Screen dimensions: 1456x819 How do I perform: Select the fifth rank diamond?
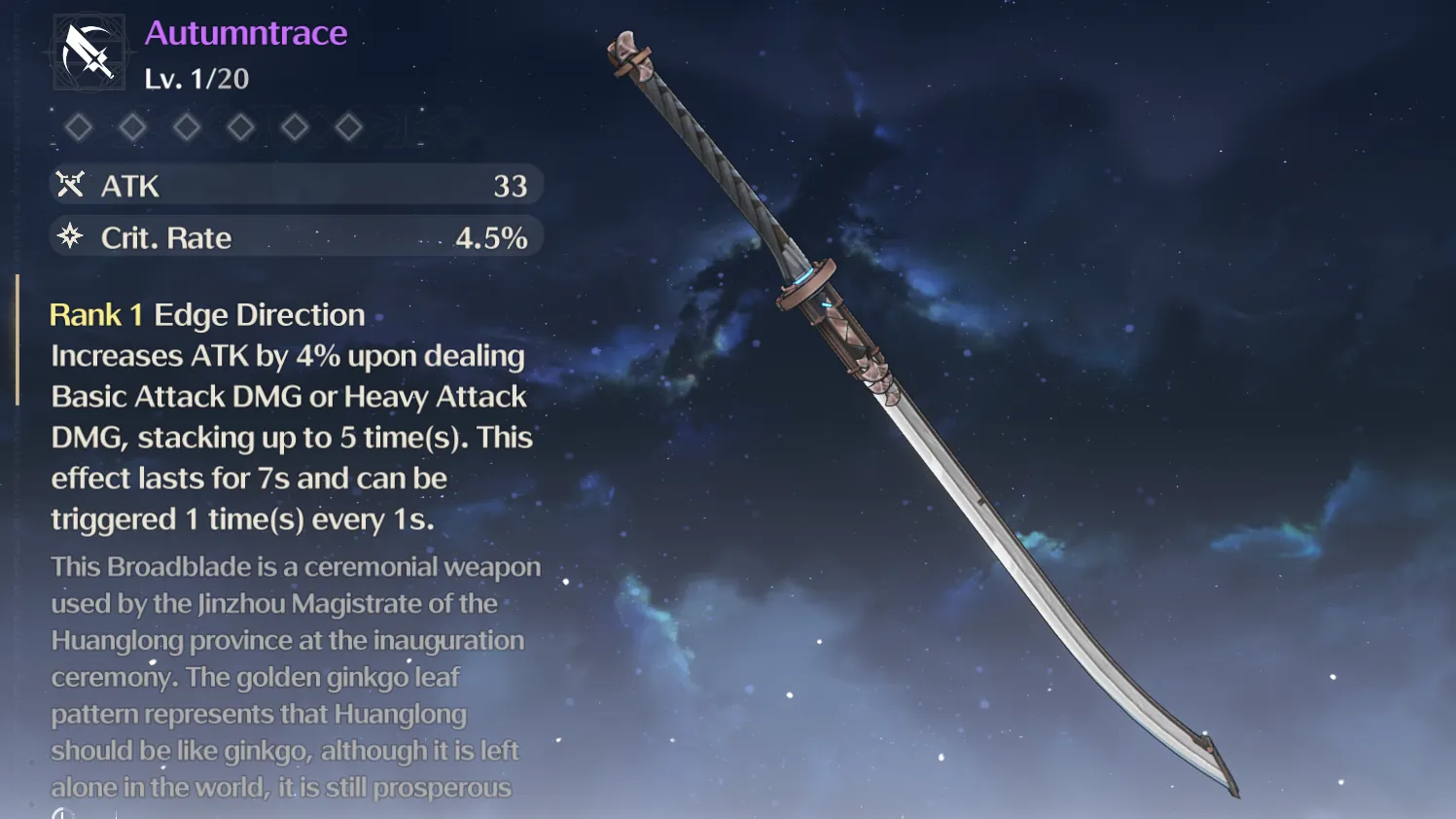[x=295, y=127]
